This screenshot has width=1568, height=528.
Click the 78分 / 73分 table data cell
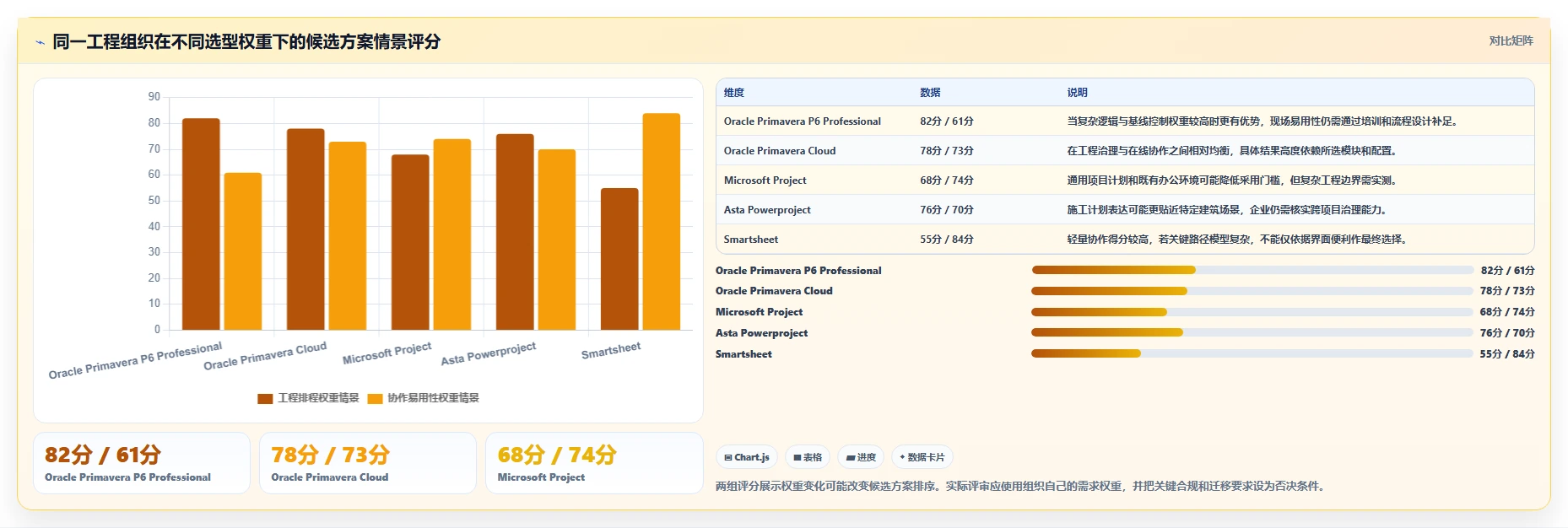click(947, 151)
